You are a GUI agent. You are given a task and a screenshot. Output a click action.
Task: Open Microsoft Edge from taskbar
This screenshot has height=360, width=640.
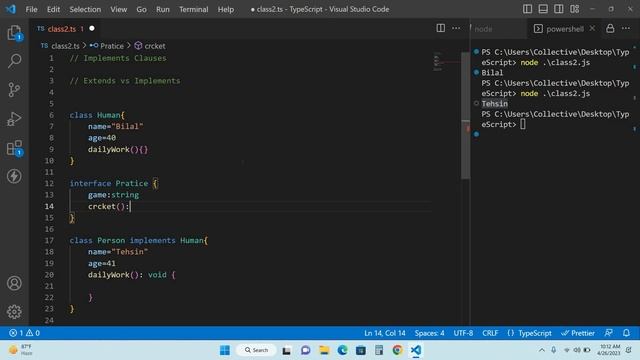(x=342, y=350)
